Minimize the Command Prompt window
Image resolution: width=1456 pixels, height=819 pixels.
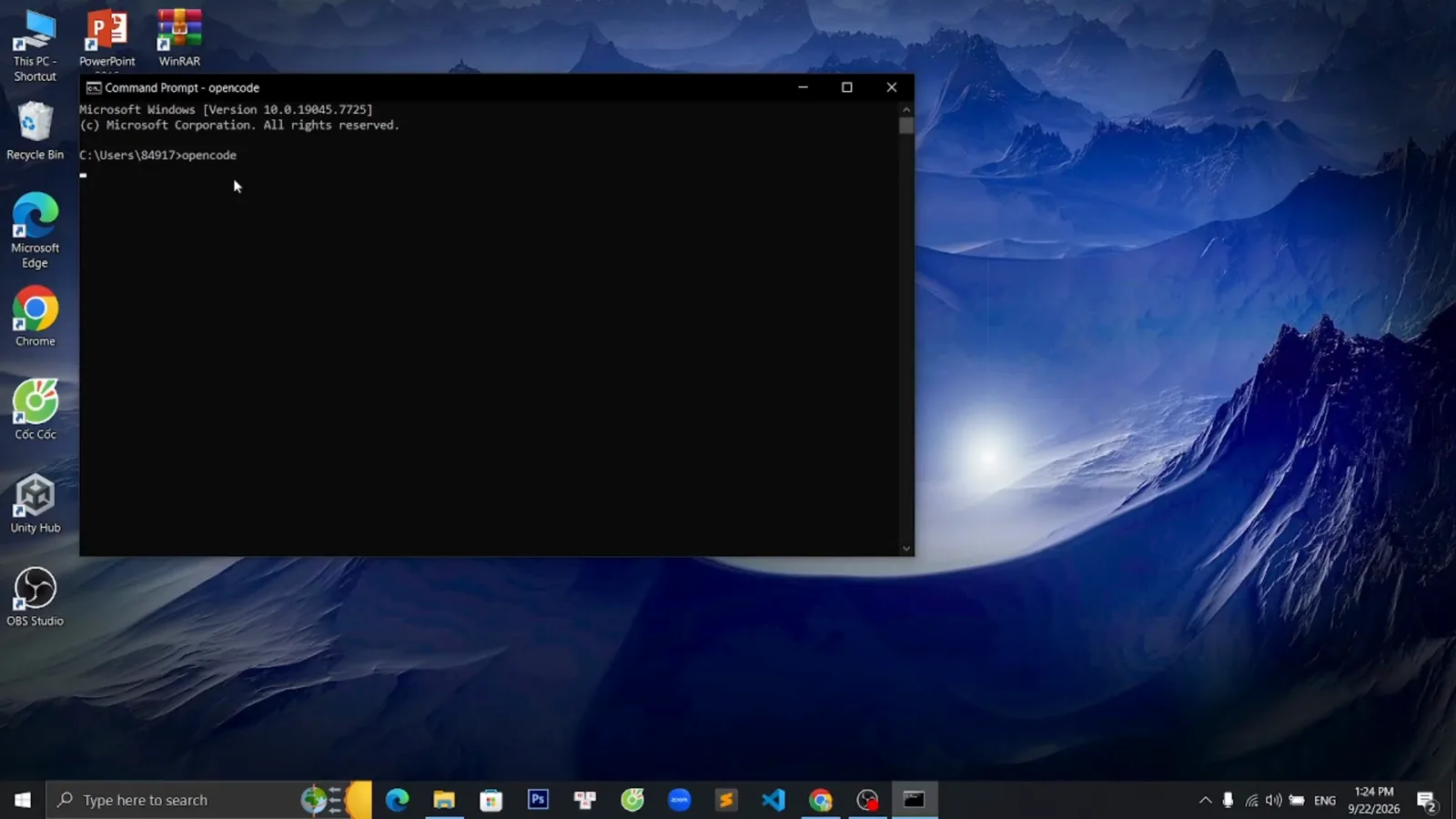803,87
